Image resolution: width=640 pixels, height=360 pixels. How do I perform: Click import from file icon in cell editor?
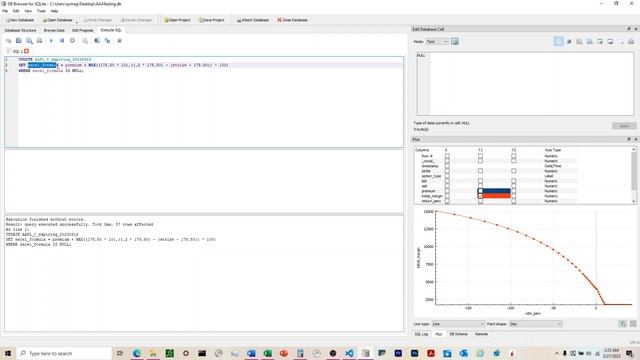[x=579, y=42]
